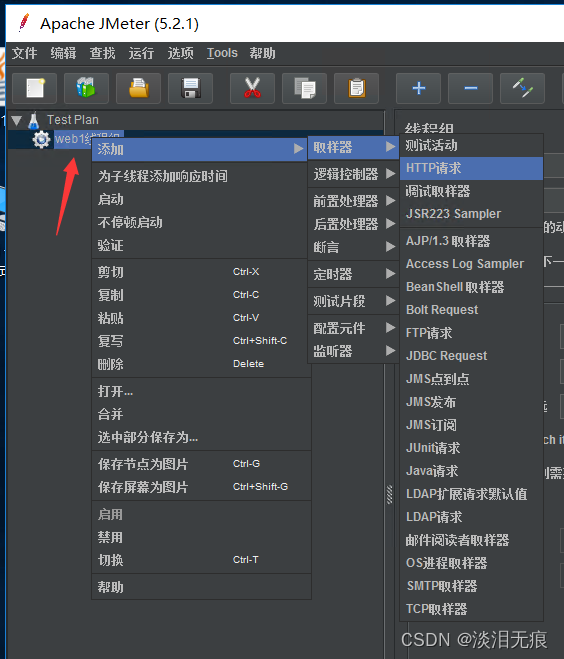Select TCP取样器 entry
This screenshot has height=659, width=564.
pos(472,609)
